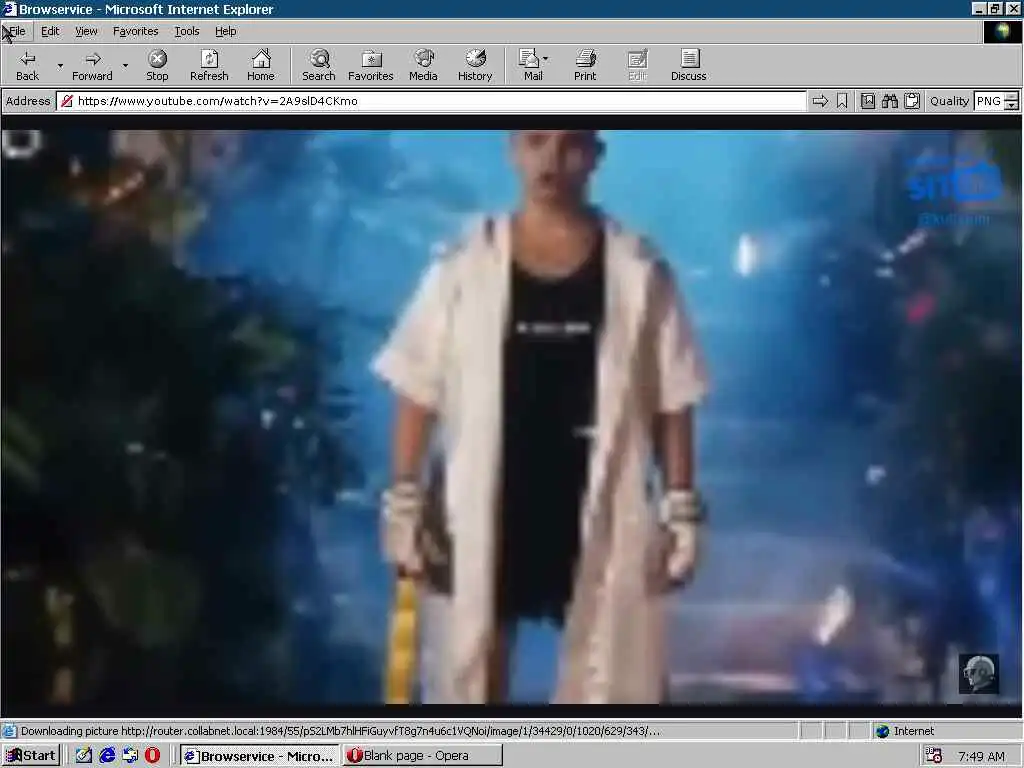Launch Internet Explorer from Quick Launch
The image size is (1024, 768).
[107, 756]
